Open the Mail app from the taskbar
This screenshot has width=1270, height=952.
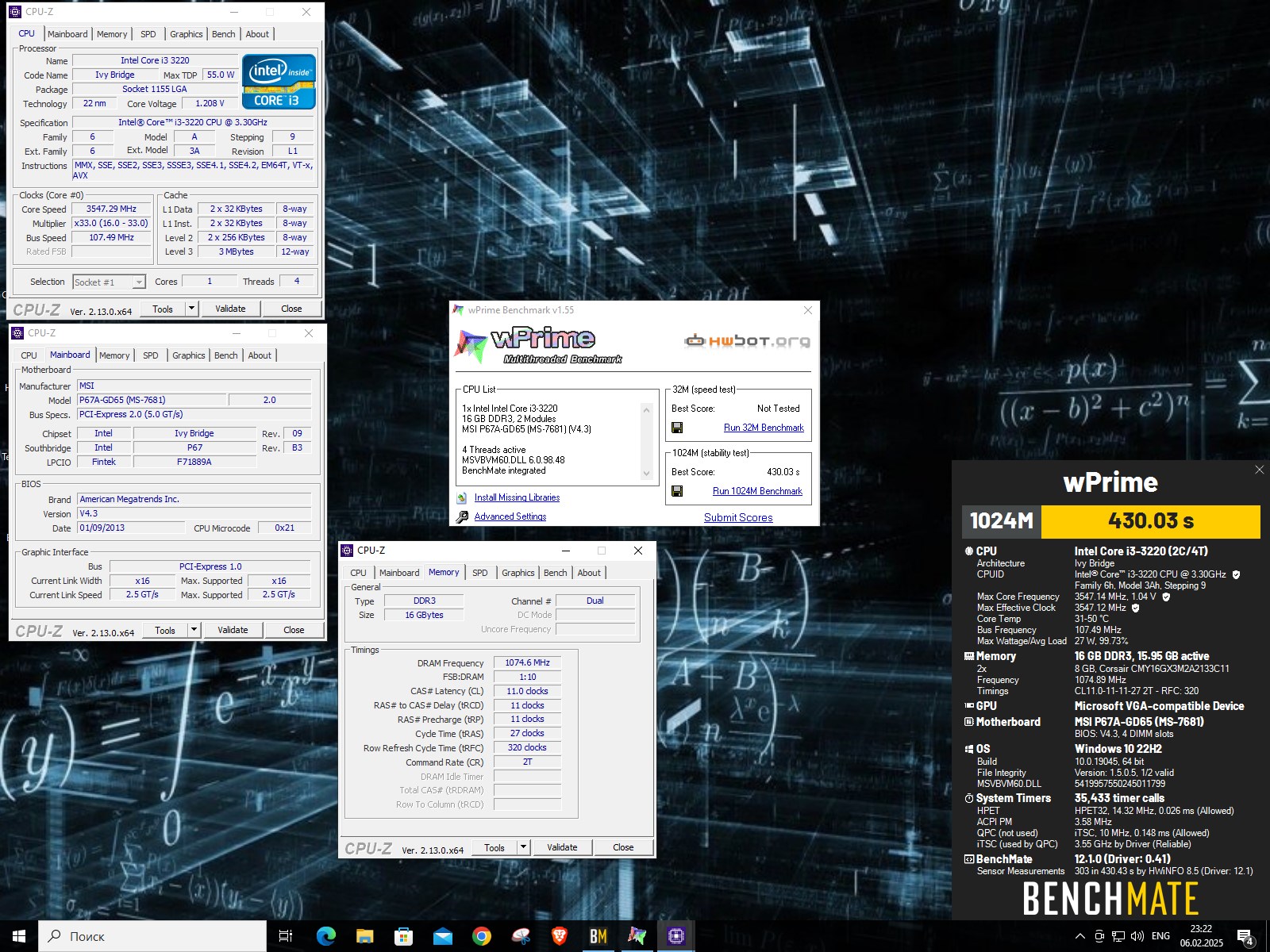pyautogui.click(x=442, y=936)
